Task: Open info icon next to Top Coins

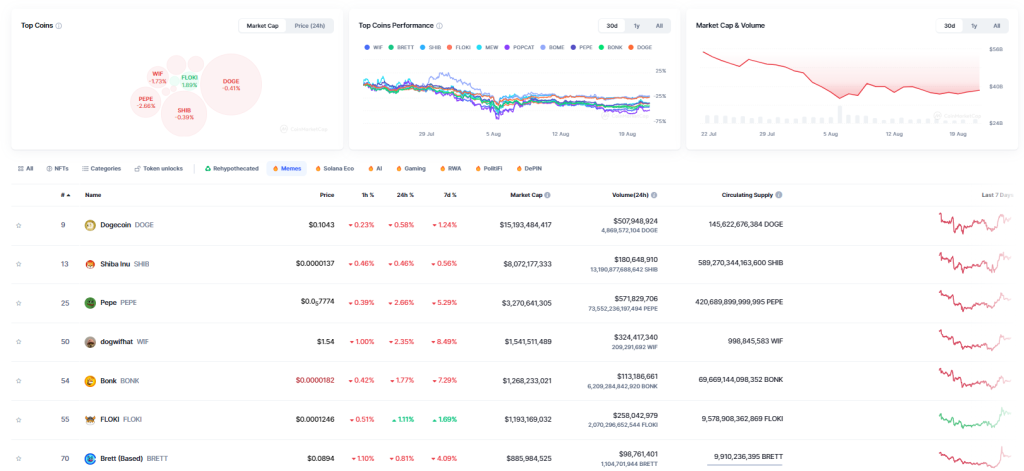Action: (59, 26)
